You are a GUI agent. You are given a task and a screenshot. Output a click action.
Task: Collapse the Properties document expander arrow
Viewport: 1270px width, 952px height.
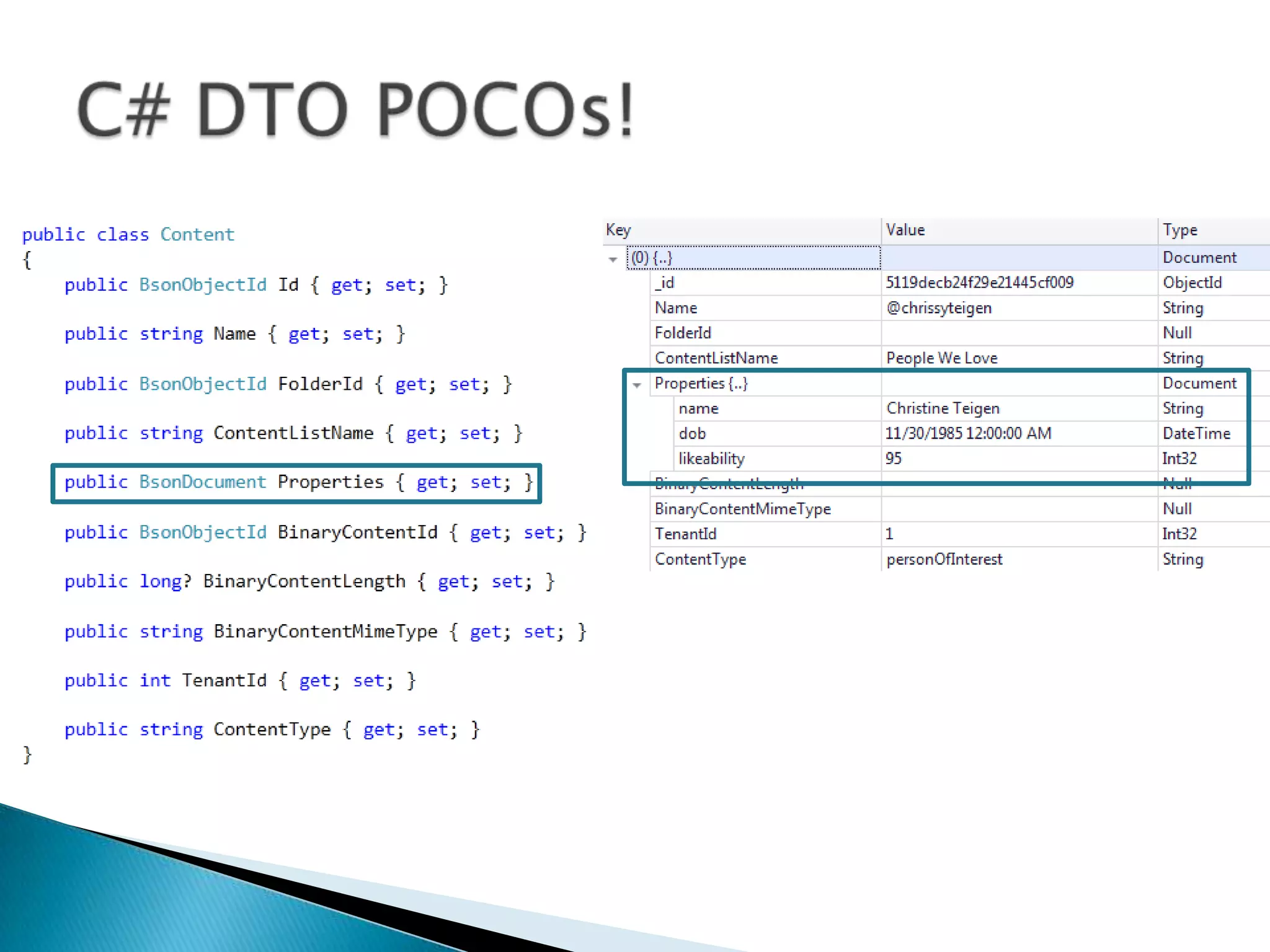click(637, 385)
